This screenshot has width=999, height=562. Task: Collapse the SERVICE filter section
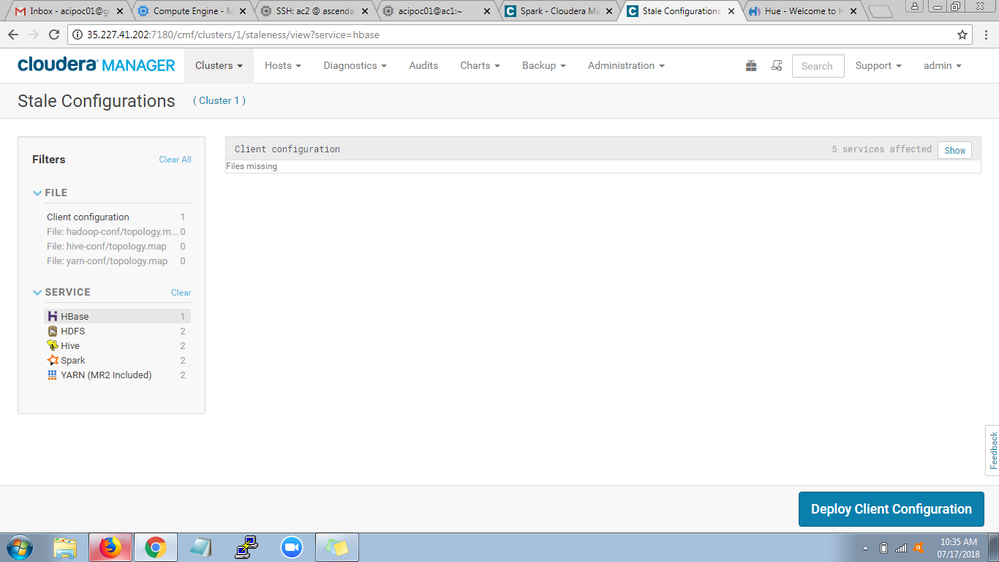pos(37,292)
